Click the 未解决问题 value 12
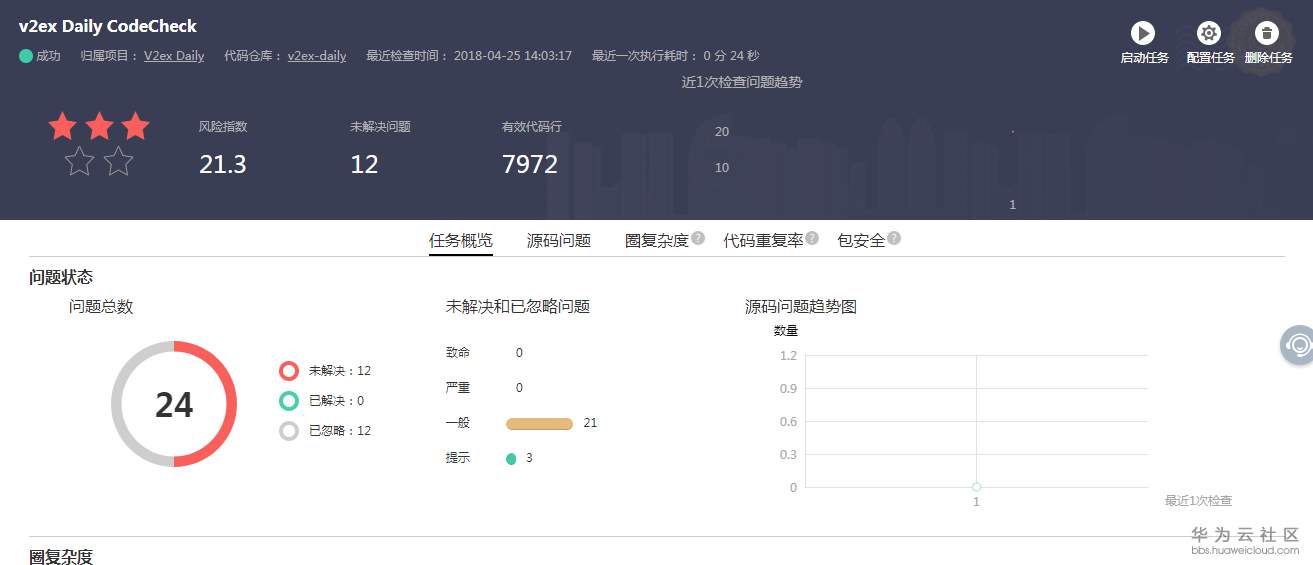This screenshot has height=565, width=1313. click(364, 164)
